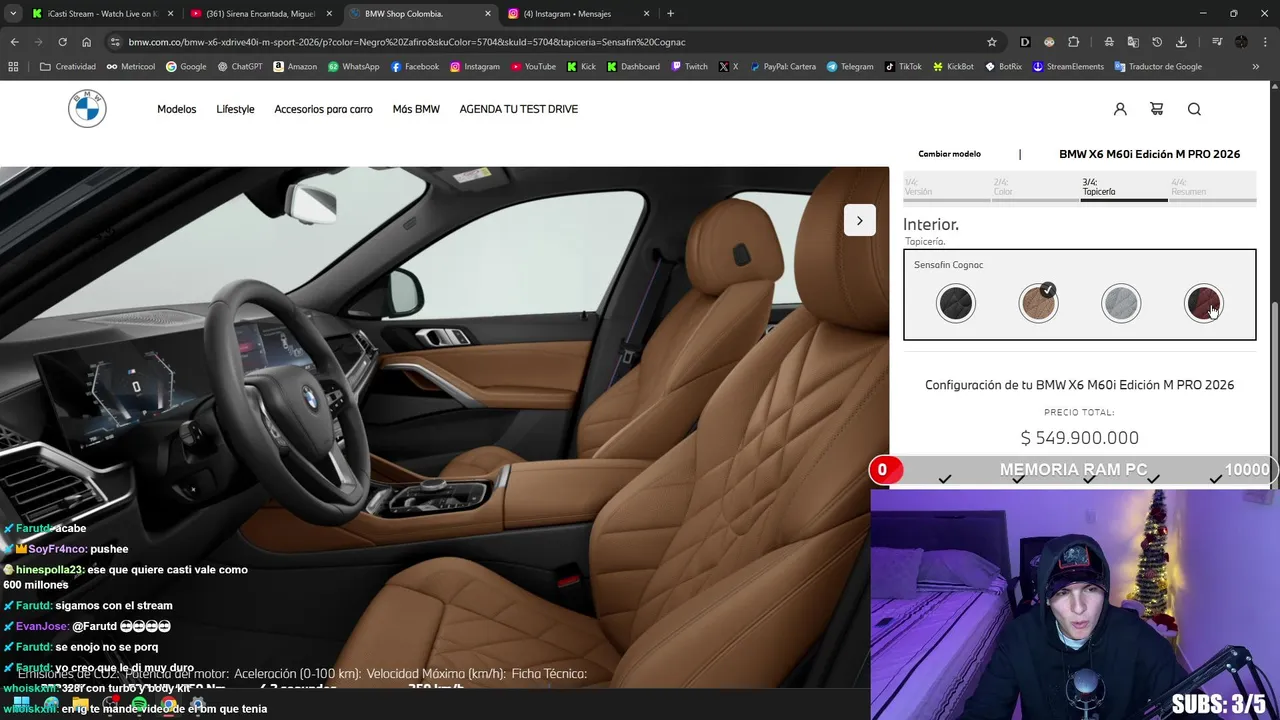Click the BMW site search magnifier
Screen dimensions: 1280x720
coord(1194,109)
